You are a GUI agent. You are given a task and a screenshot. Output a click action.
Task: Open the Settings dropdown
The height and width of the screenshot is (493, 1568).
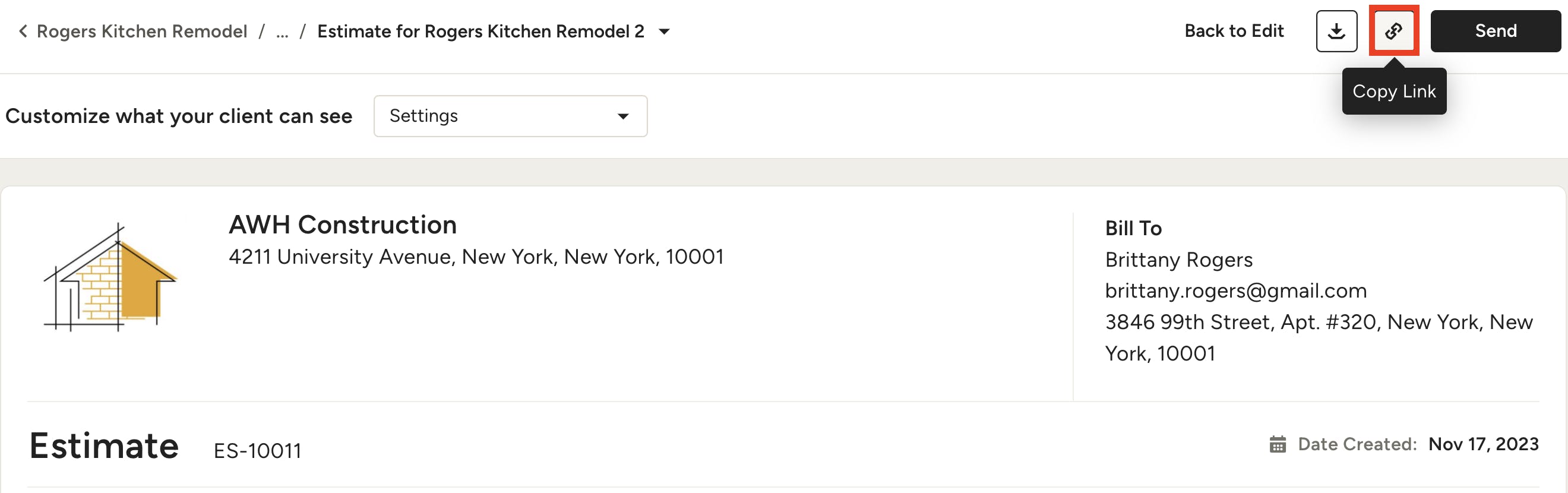coord(510,116)
